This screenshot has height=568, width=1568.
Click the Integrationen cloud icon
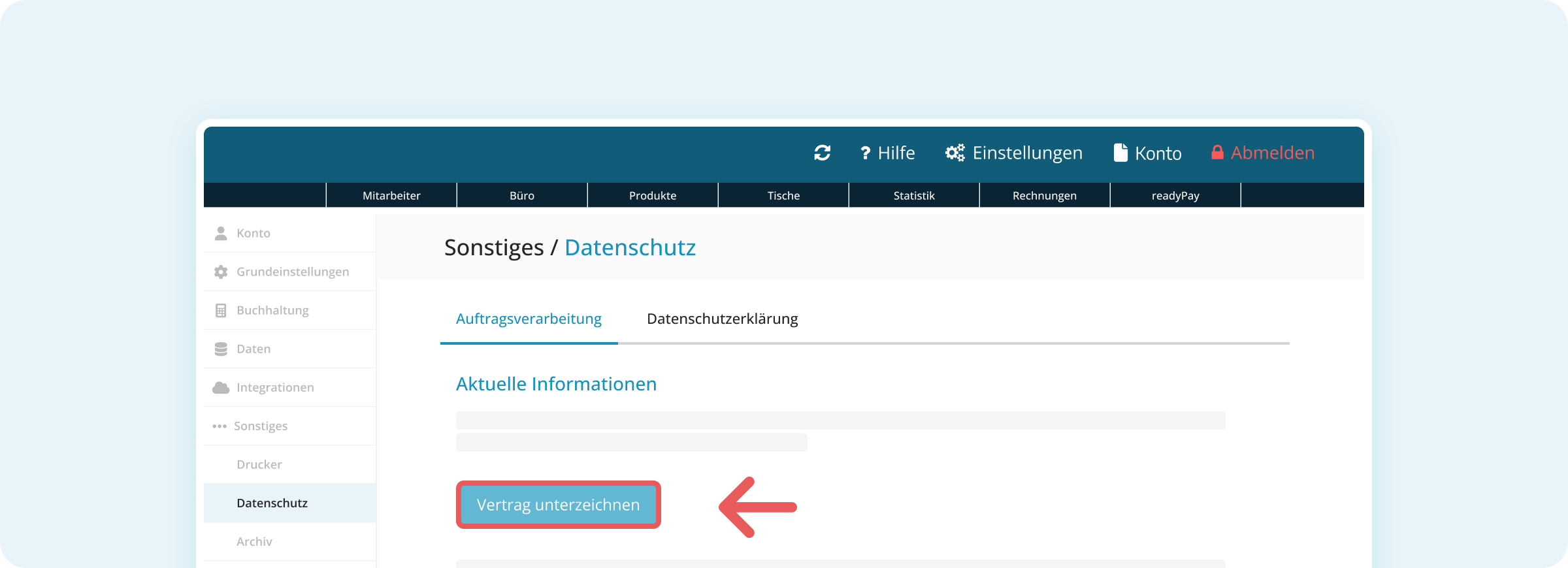click(221, 387)
